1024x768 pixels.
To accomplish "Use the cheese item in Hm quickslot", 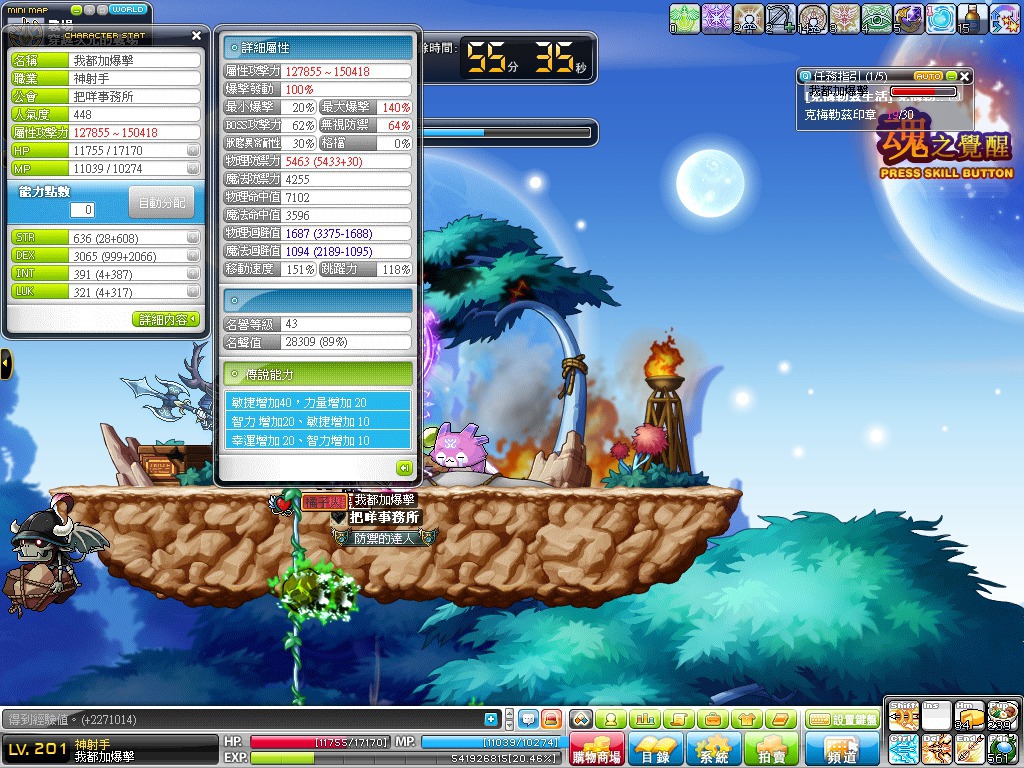I will (x=968, y=716).
